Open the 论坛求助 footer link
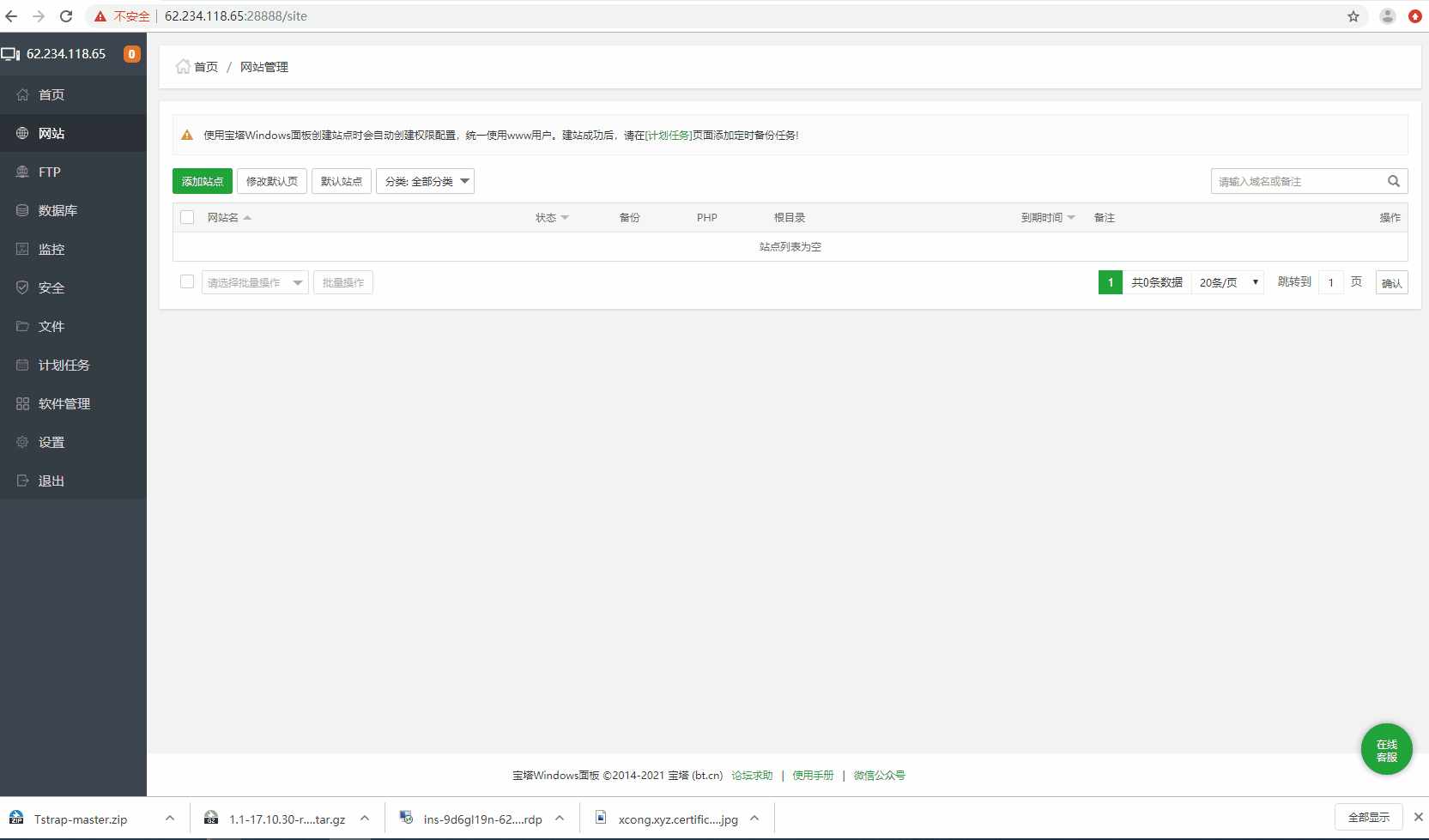This screenshot has width=1429, height=840. coord(752,776)
